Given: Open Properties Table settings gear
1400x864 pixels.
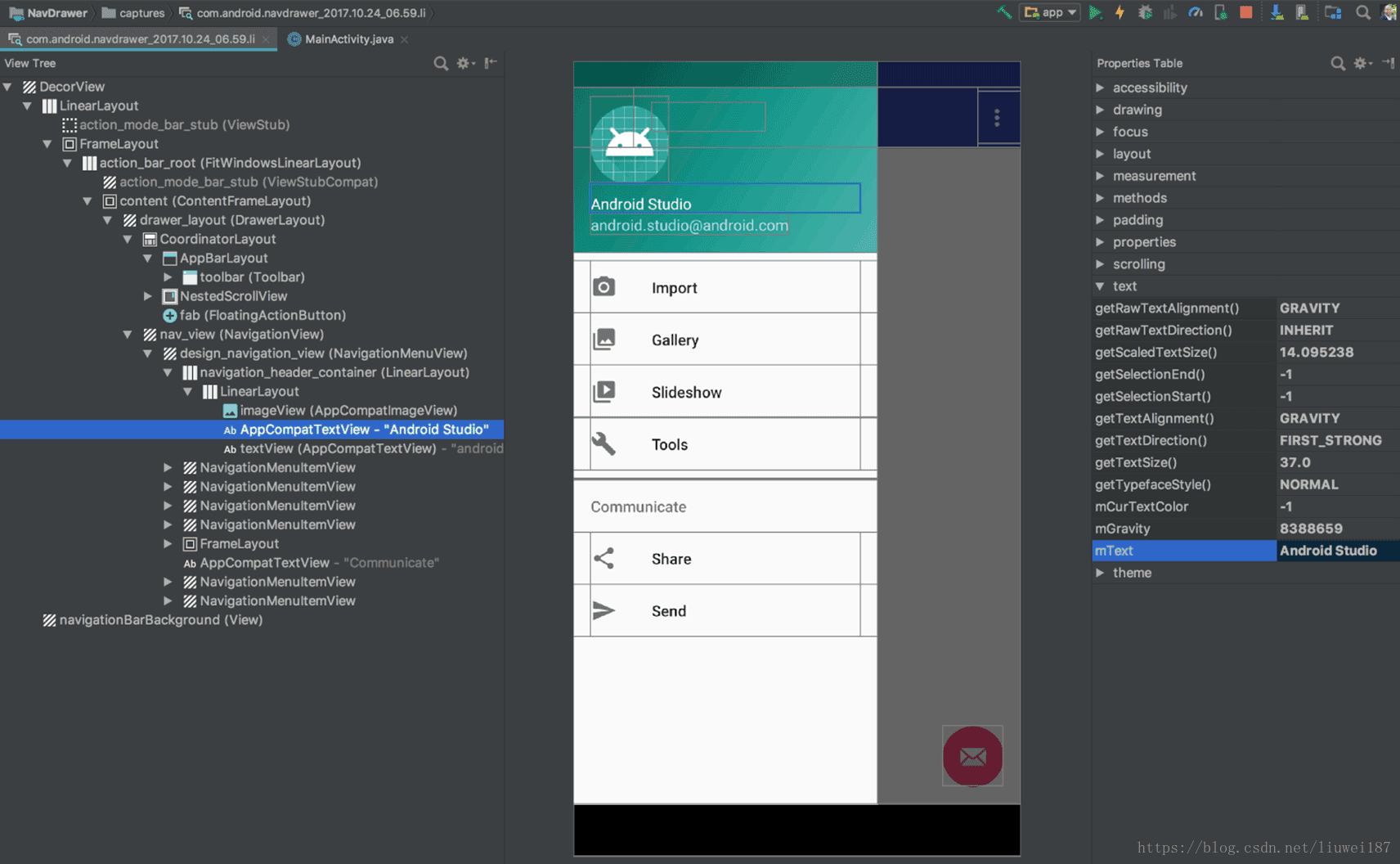Looking at the screenshot, I should pyautogui.click(x=1362, y=63).
